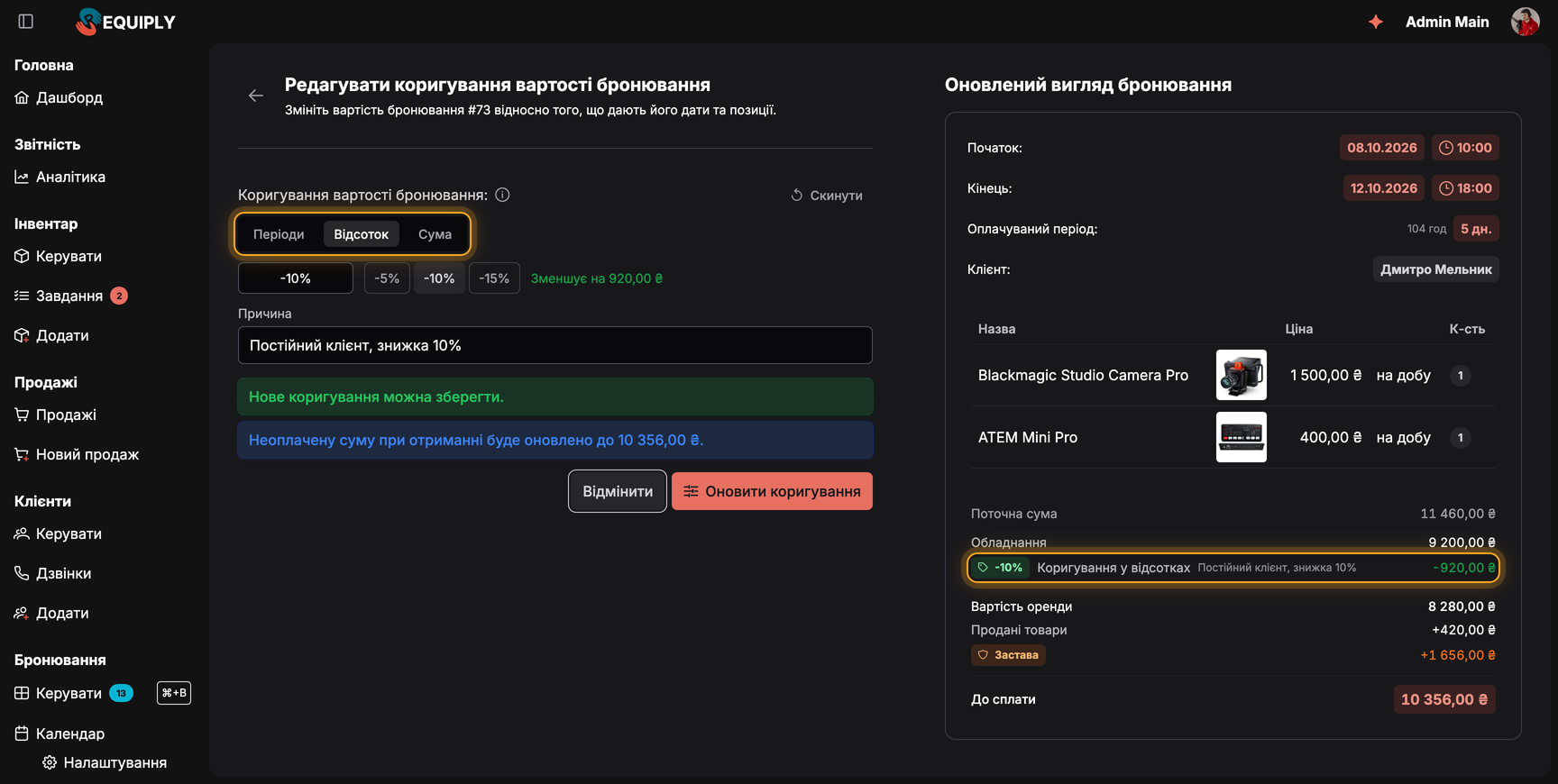The height and width of the screenshot is (784, 1558).
Task: Click client chip Дмитро Мельник
Action: pyautogui.click(x=1436, y=269)
